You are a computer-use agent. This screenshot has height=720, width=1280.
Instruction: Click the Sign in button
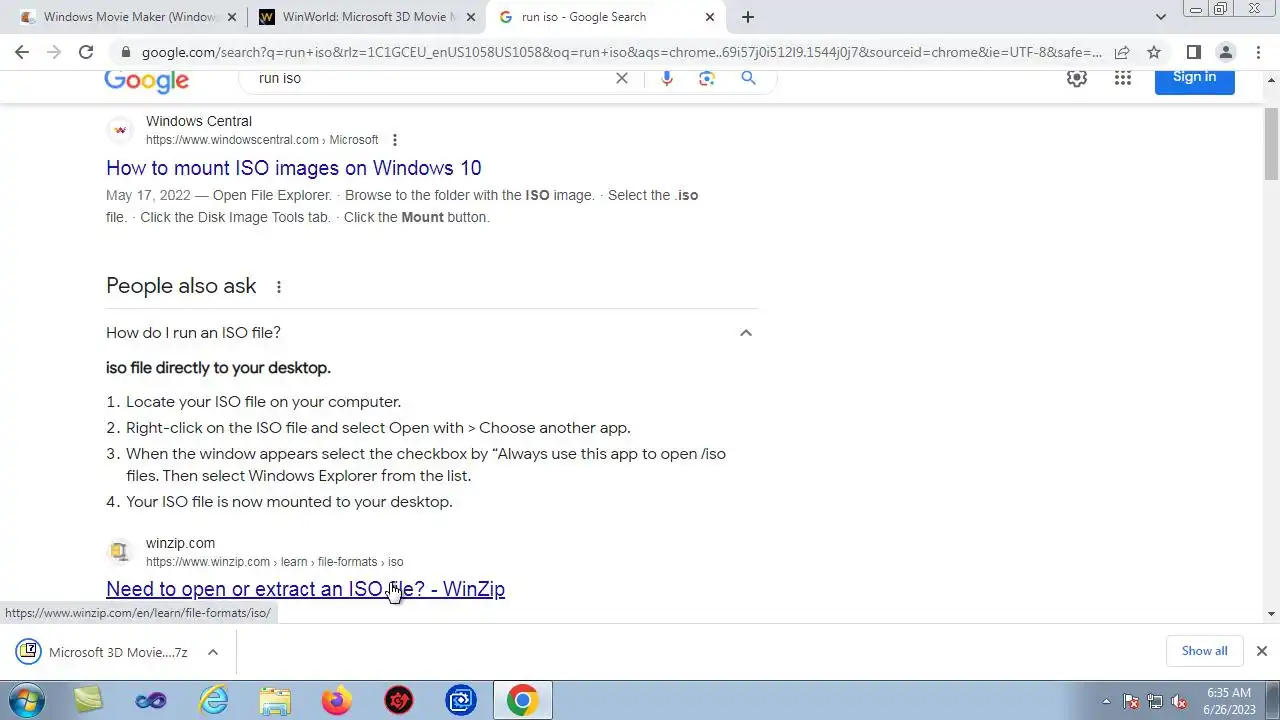[1195, 78]
